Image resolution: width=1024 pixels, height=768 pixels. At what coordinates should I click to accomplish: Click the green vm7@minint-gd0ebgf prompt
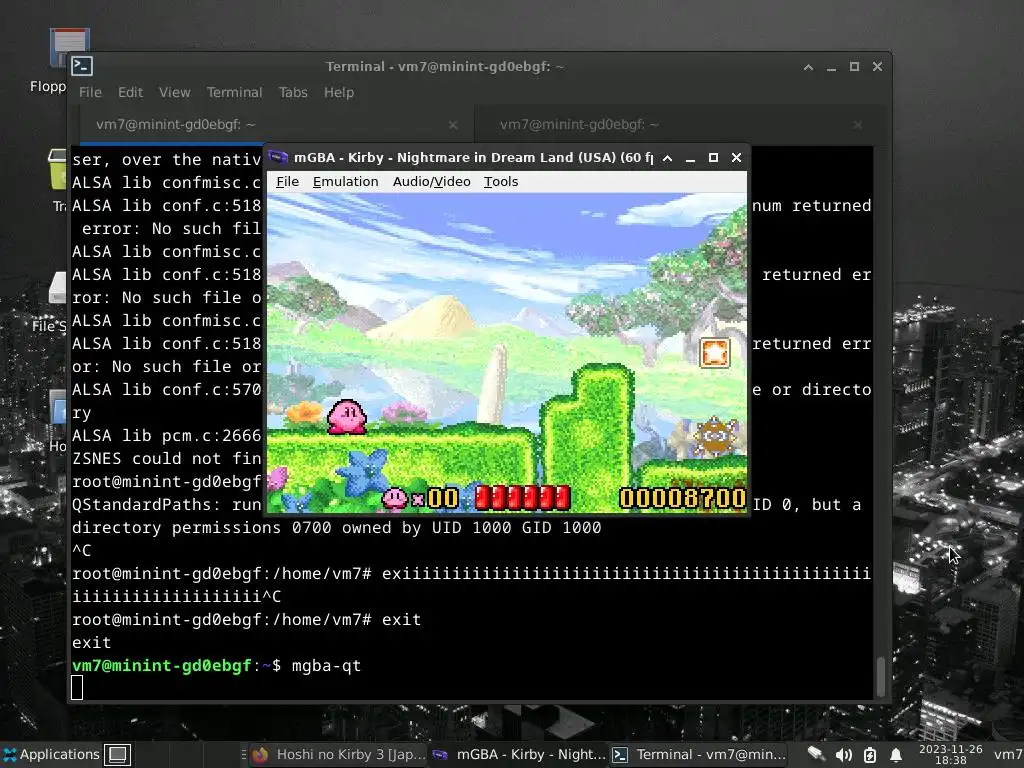161,665
